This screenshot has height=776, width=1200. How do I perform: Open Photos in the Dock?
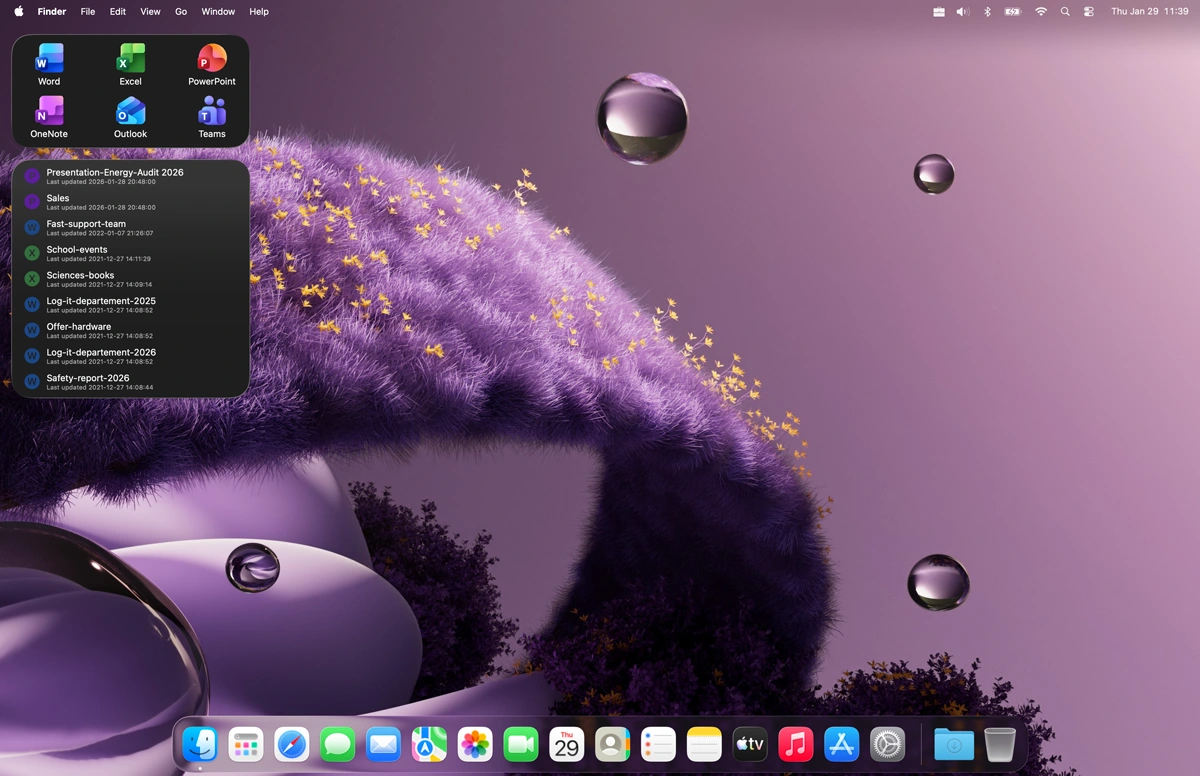click(475, 743)
